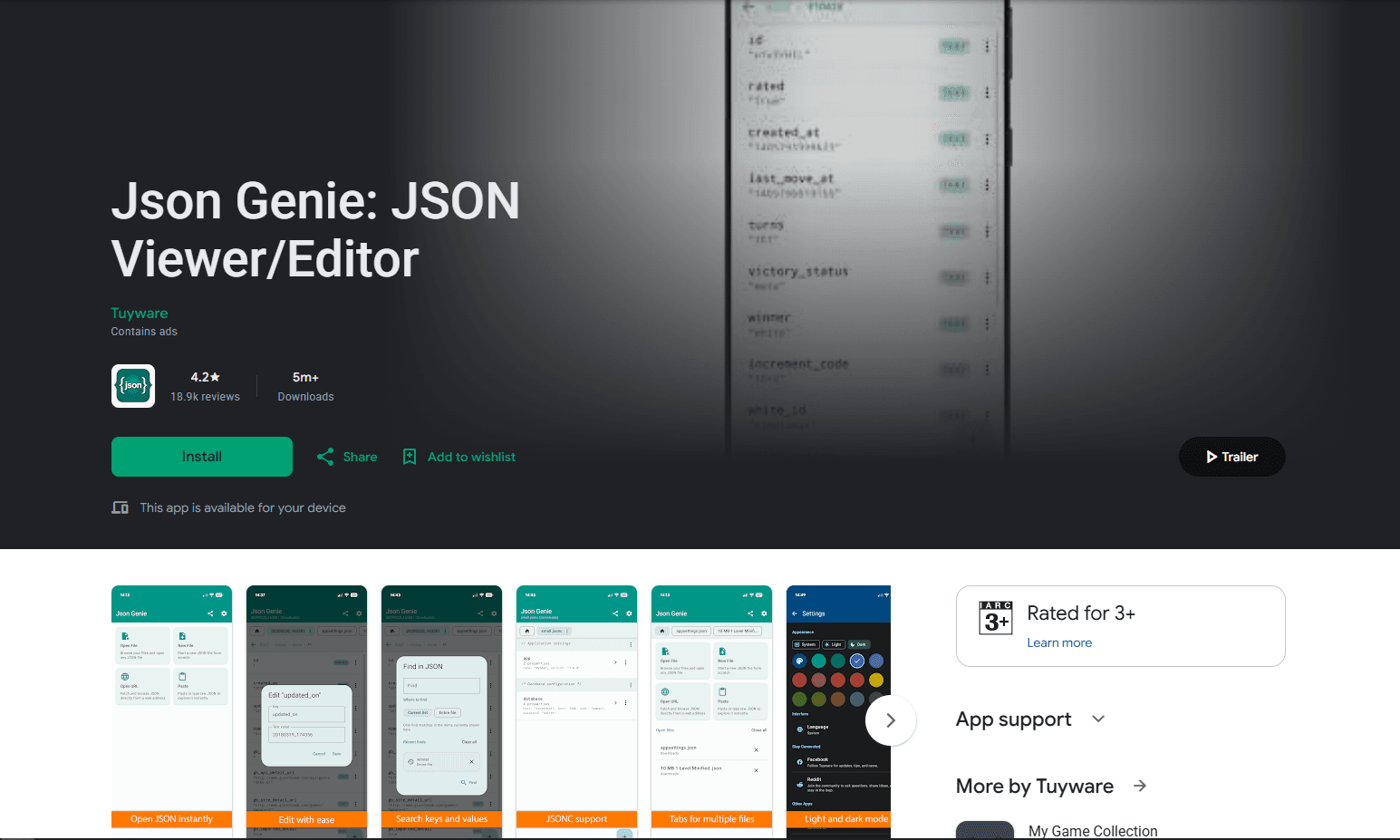This screenshot has height=840, width=1400.
Task: Open the Tuyware developer page
Action: coord(140,314)
